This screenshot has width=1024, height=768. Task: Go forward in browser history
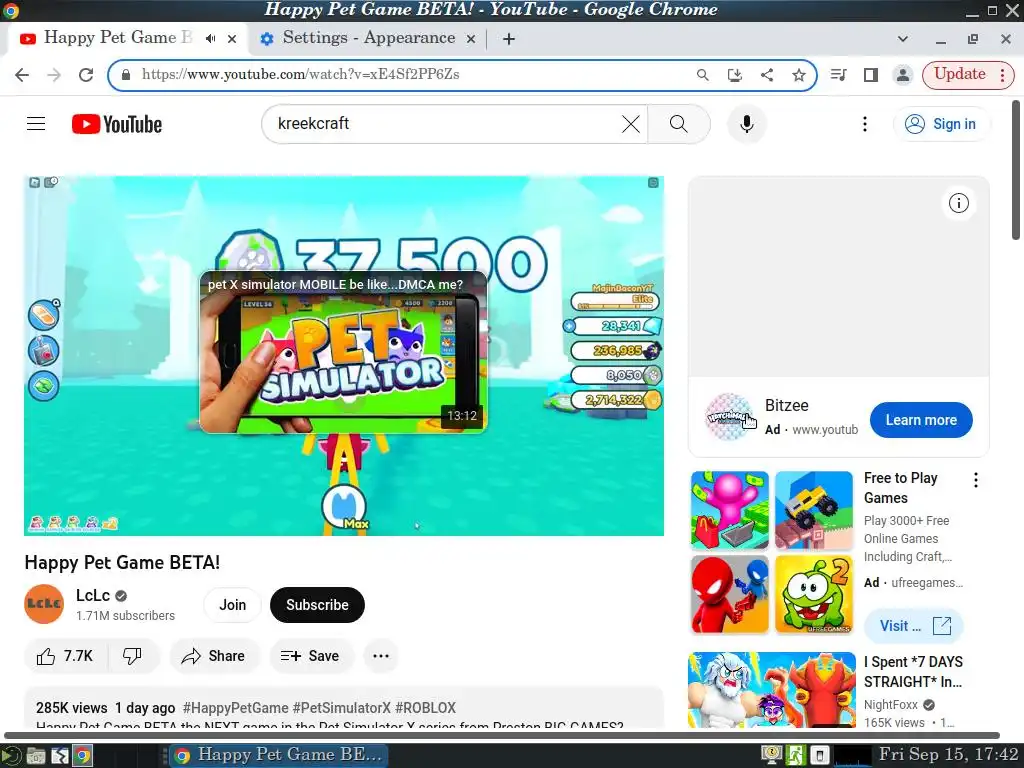click(54, 74)
